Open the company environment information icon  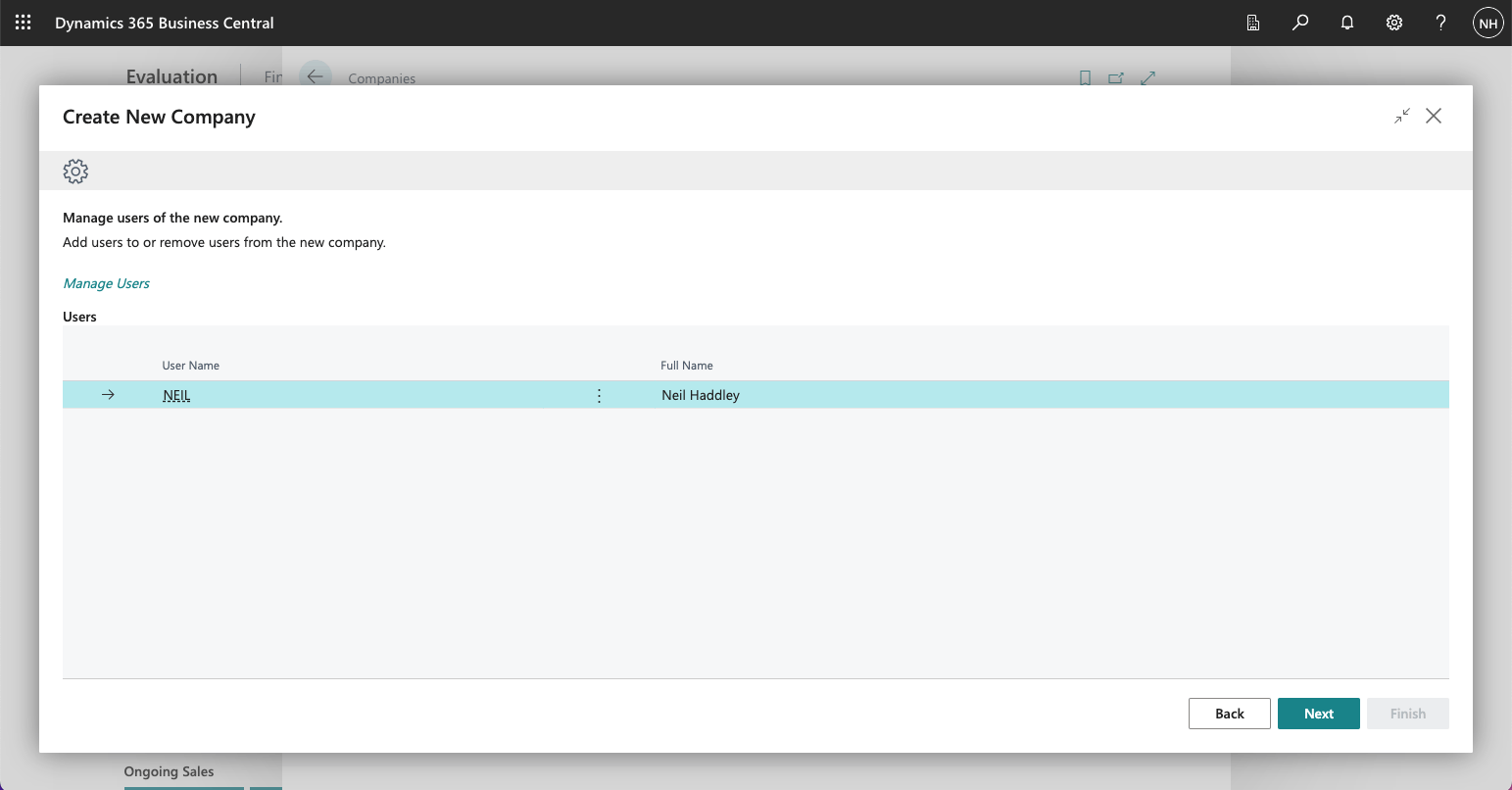point(1253,23)
